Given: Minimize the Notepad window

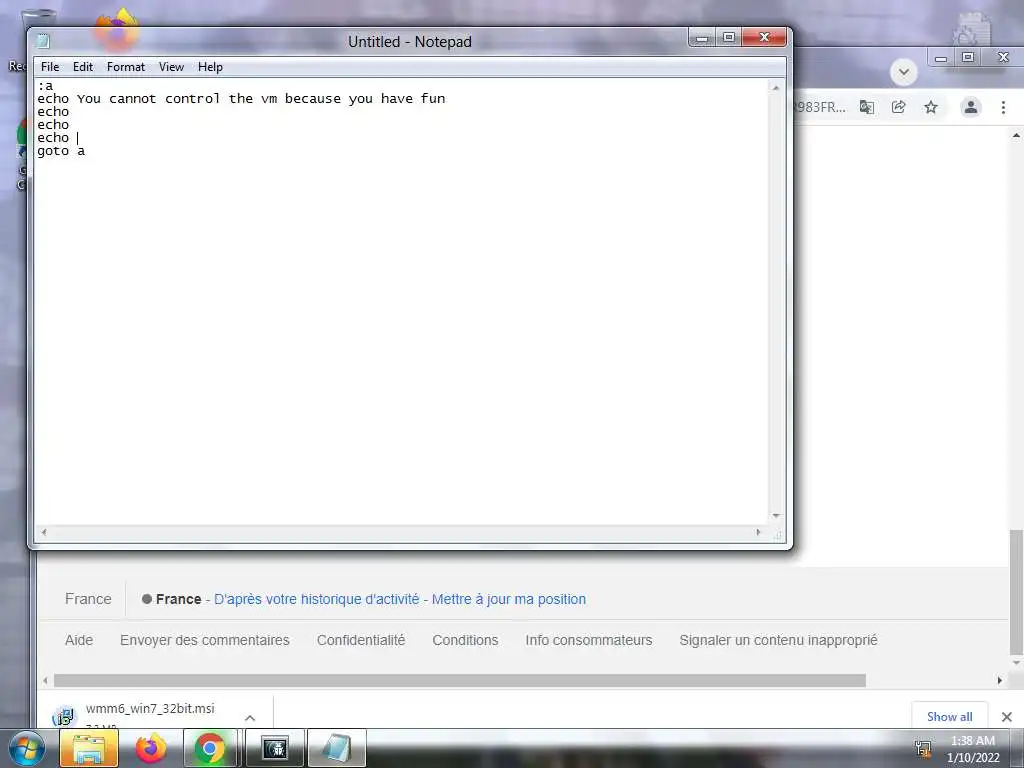Looking at the screenshot, I should tap(702, 38).
